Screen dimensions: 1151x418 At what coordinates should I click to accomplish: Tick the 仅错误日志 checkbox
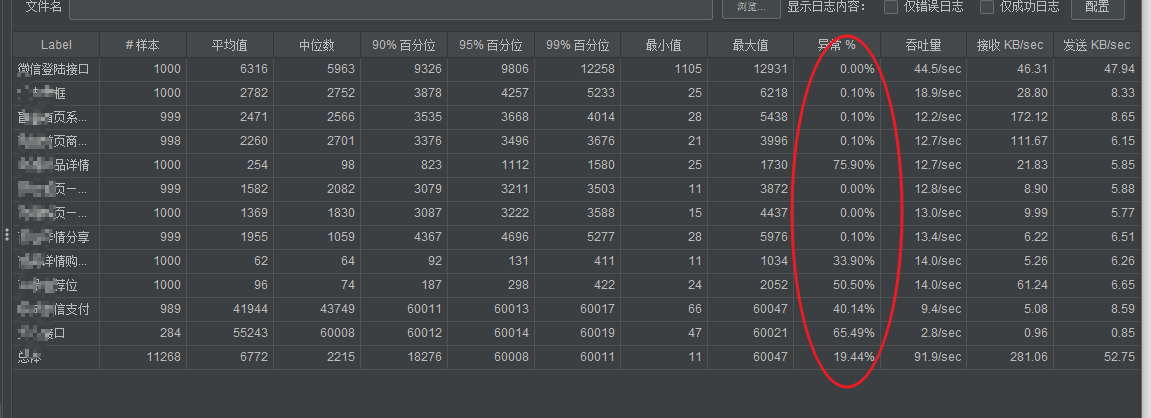coord(891,7)
